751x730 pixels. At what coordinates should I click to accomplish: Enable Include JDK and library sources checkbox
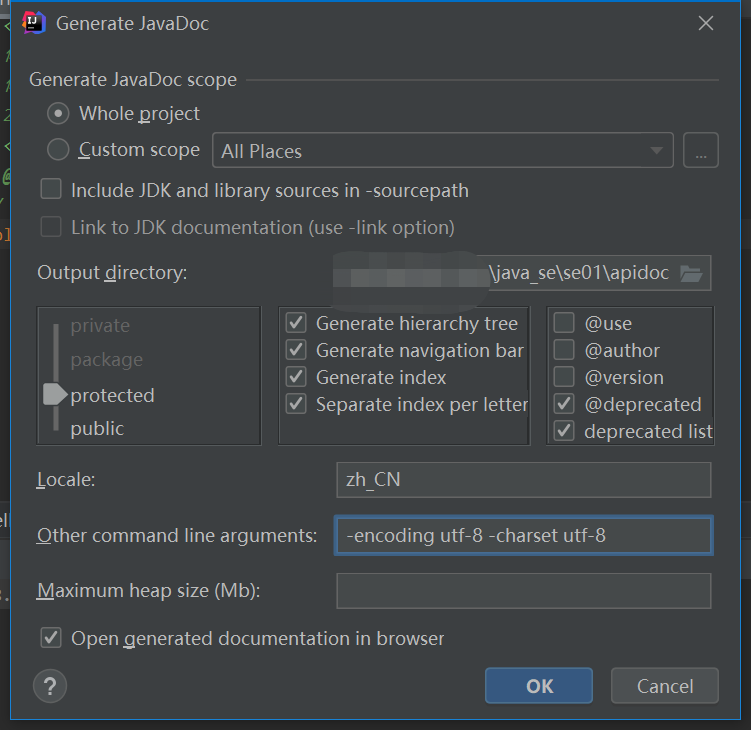(x=51, y=189)
